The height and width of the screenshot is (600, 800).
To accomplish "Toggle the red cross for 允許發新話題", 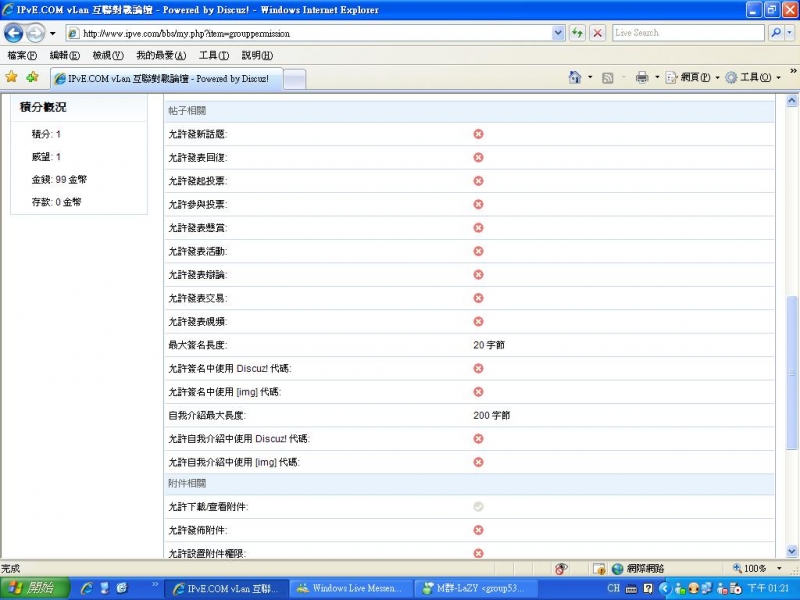I will pos(478,133).
